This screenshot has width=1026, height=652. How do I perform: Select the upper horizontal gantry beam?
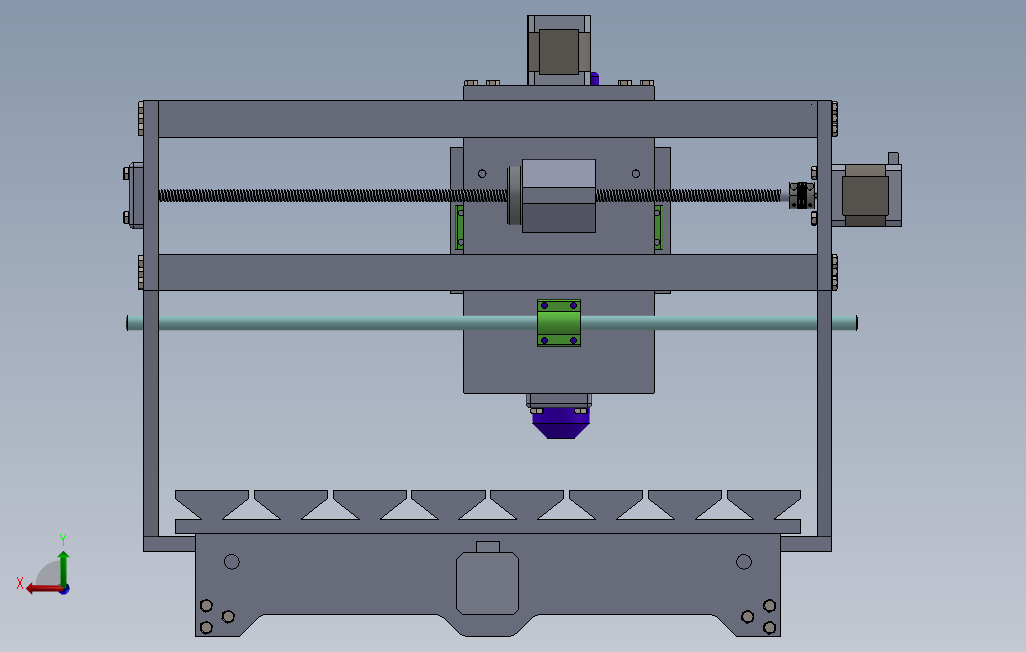coord(487,119)
